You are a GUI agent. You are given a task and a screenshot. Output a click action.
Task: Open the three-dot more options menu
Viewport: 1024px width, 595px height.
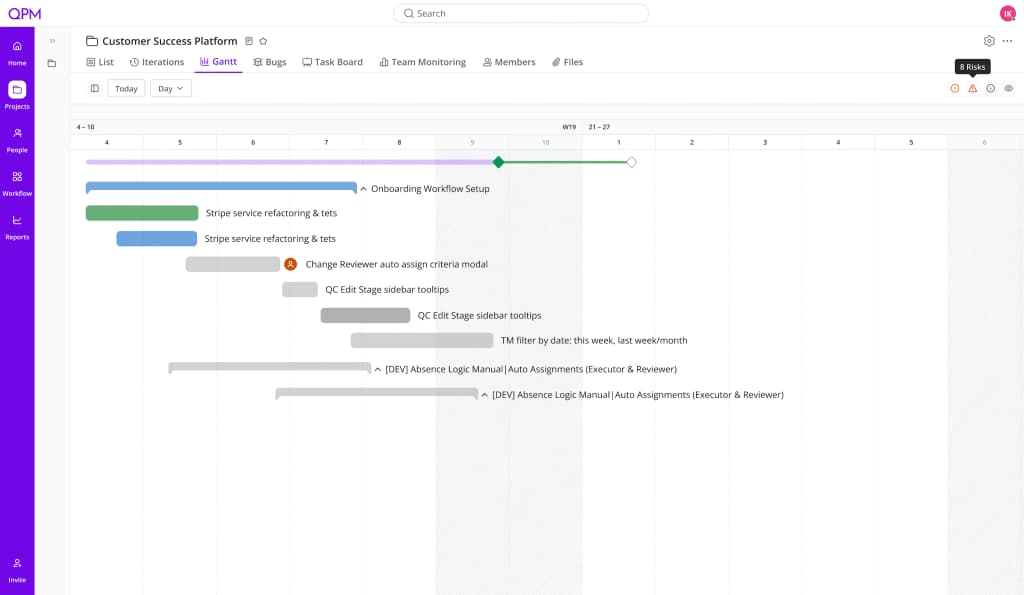(1007, 40)
